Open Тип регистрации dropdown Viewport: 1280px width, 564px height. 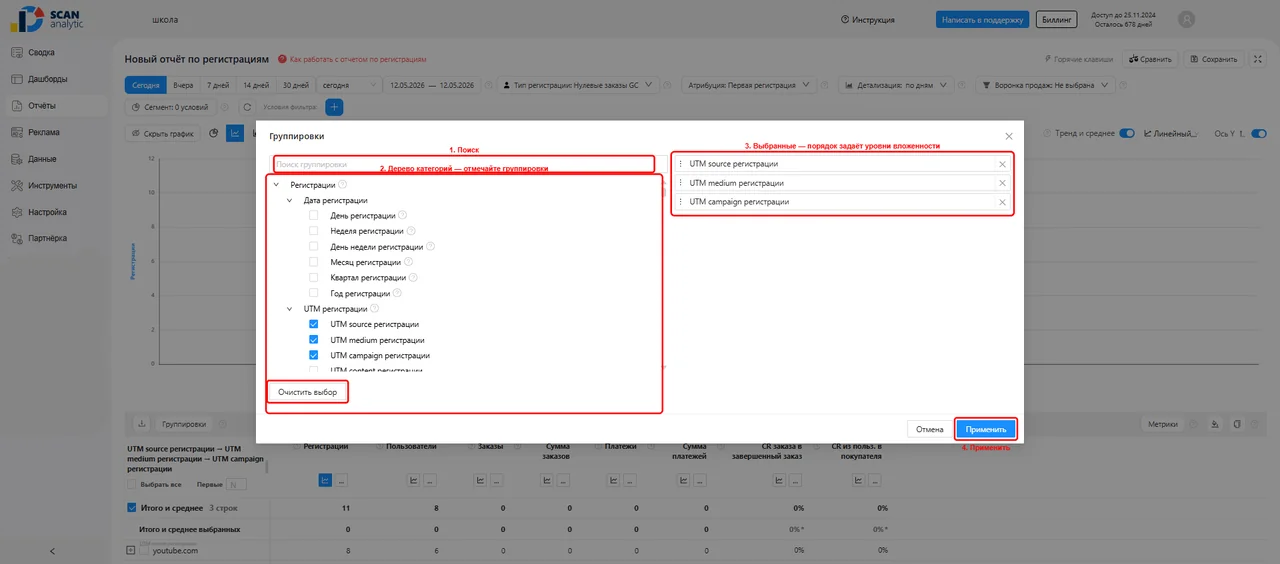(x=579, y=85)
